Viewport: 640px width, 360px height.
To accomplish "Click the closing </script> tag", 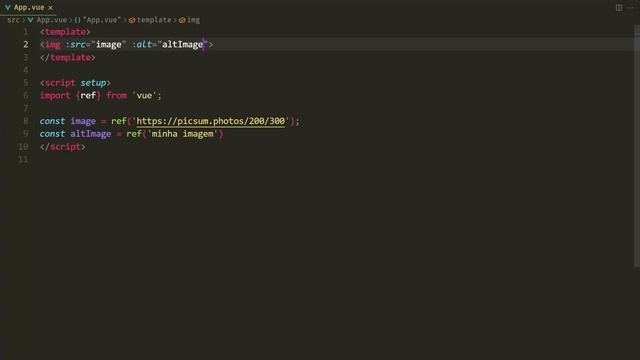I will (x=63, y=147).
